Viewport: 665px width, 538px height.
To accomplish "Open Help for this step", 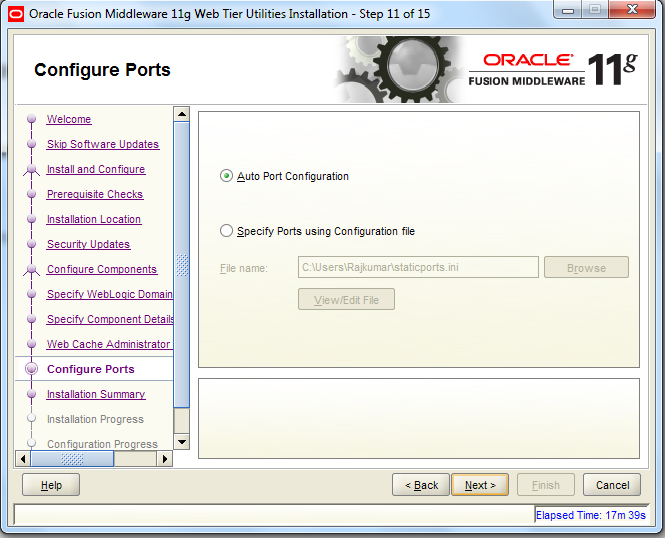I will [51, 485].
